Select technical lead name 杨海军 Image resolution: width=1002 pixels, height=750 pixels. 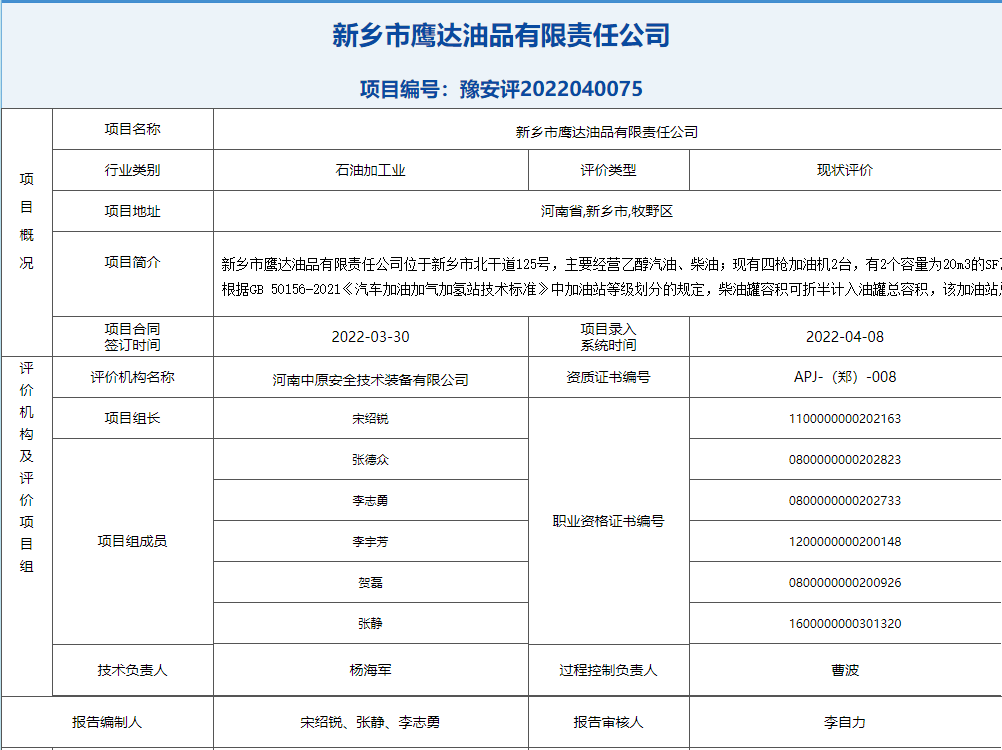click(x=371, y=670)
